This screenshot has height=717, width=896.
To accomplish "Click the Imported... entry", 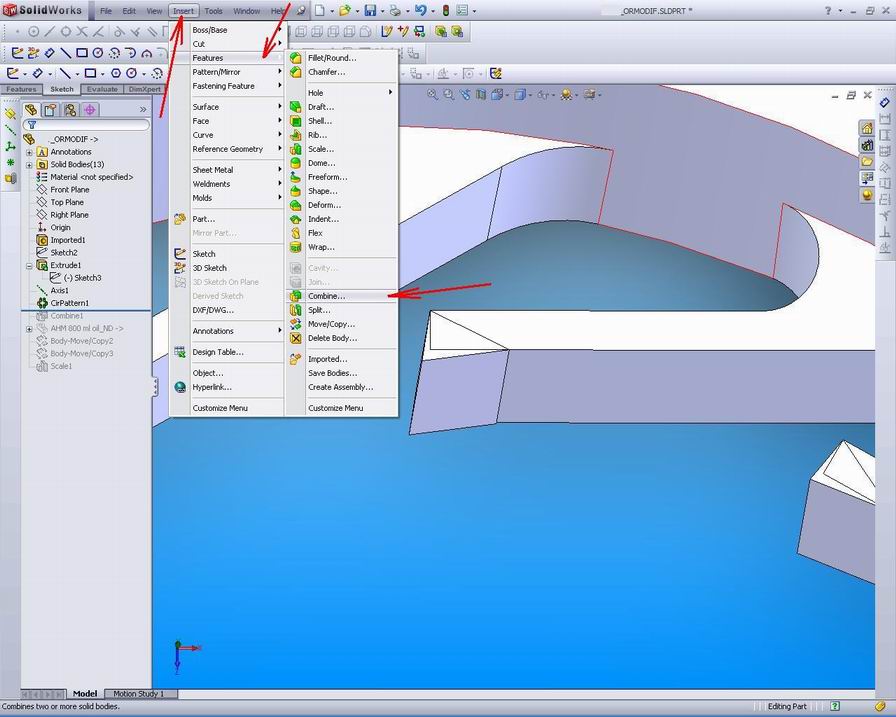I will pyautogui.click(x=327, y=359).
